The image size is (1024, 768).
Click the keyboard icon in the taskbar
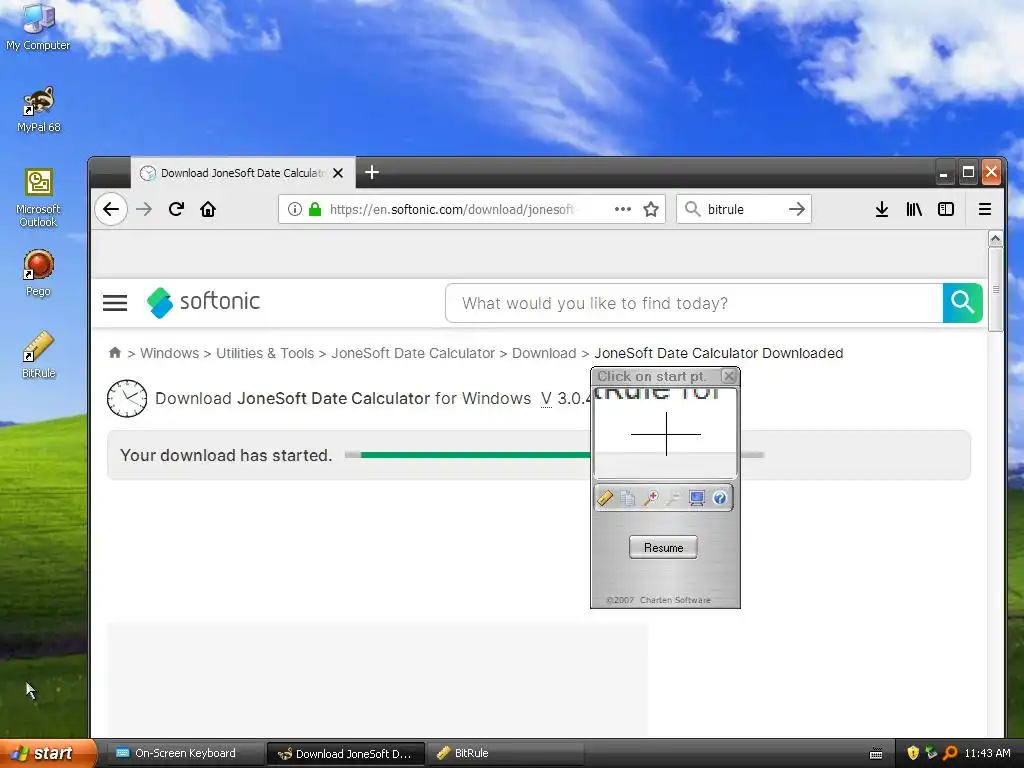(876, 754)
